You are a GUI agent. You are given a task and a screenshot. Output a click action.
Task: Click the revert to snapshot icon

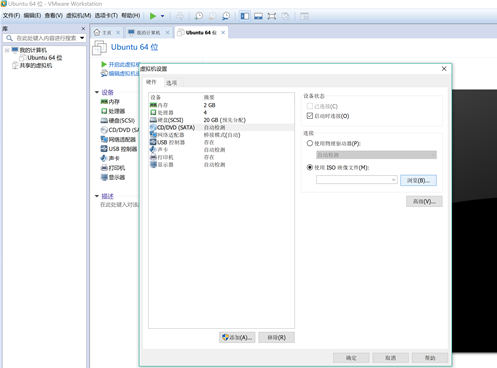click(212, 16)
